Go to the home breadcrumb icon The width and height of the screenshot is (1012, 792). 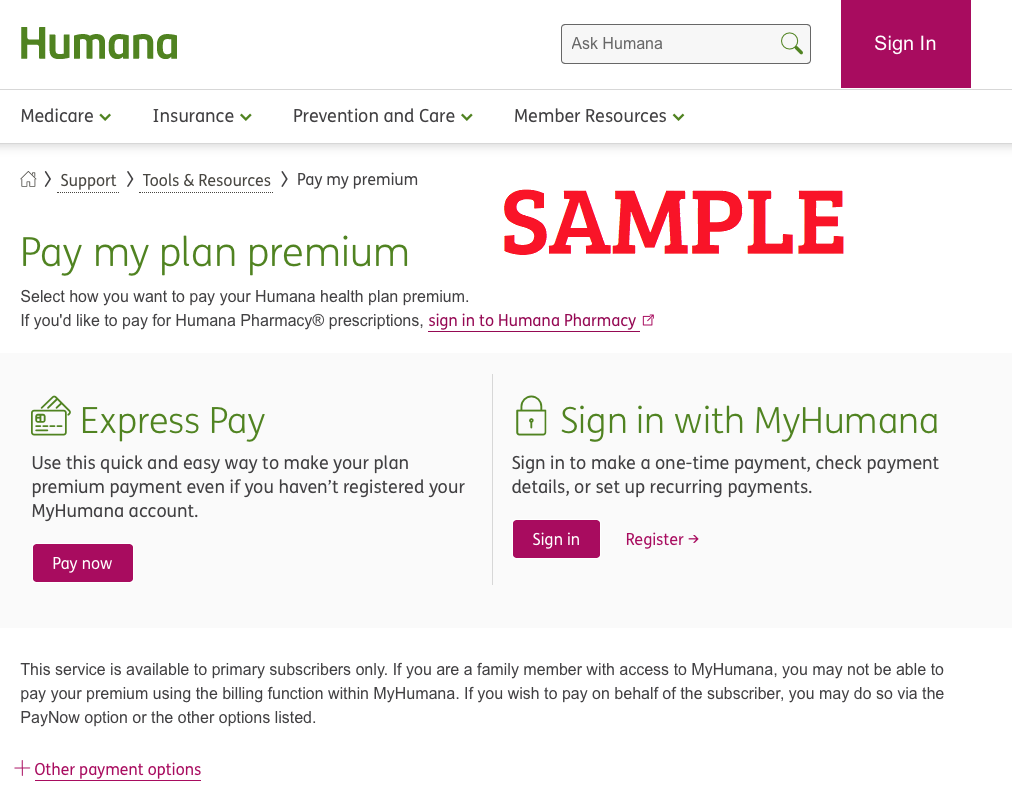[x=28, y=179]
